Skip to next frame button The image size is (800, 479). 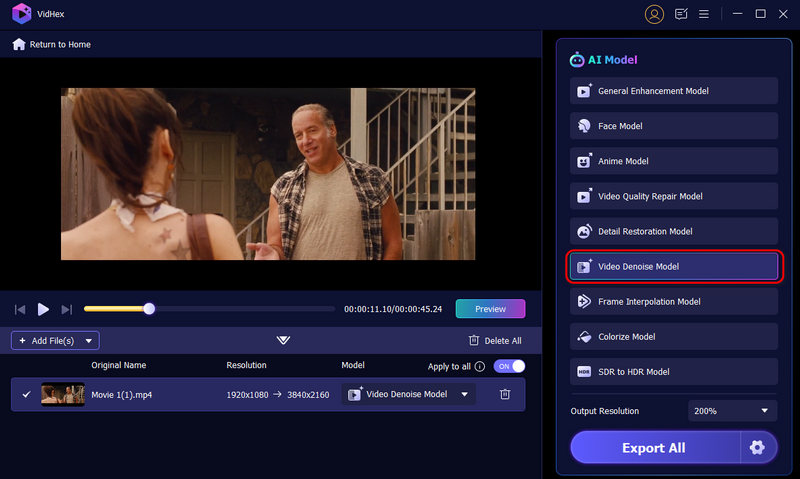pyautogui.click(x=67, y=309)
